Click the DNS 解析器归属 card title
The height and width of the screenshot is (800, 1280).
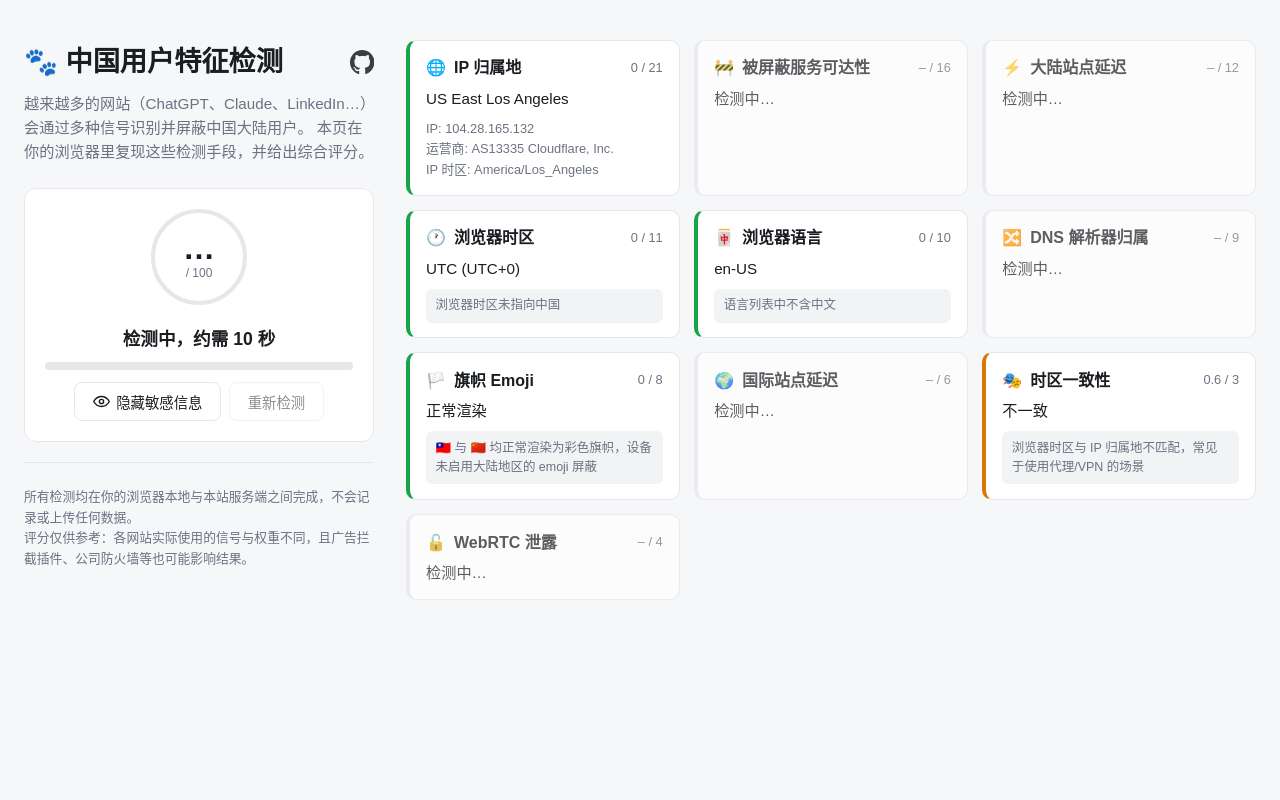1089,238
